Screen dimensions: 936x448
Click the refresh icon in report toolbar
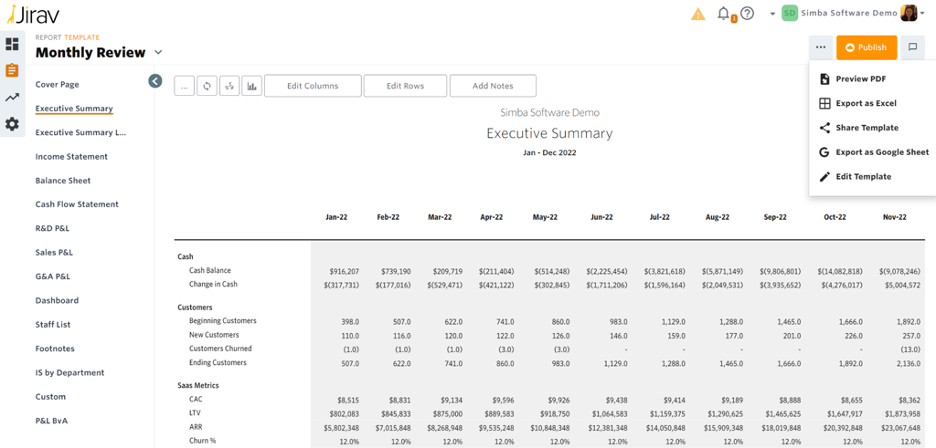point(207,86)
